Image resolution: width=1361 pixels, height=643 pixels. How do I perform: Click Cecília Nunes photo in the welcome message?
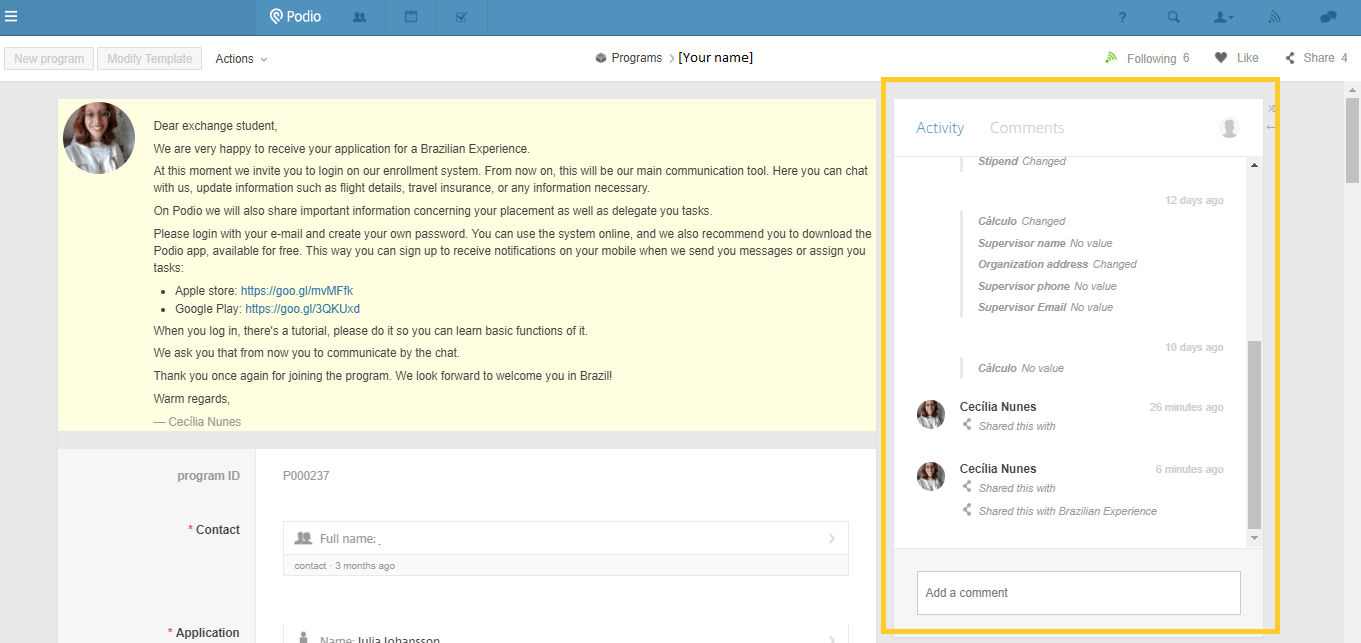tap(99, 138)
